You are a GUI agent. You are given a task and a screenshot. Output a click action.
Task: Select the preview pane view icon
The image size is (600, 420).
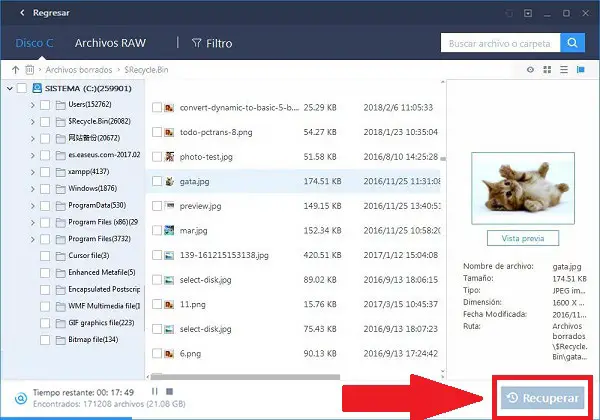581,70
